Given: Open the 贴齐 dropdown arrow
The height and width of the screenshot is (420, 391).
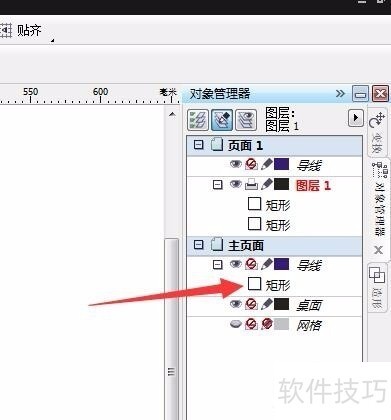Looking at the screenshot, I should (x=52, y=40).
